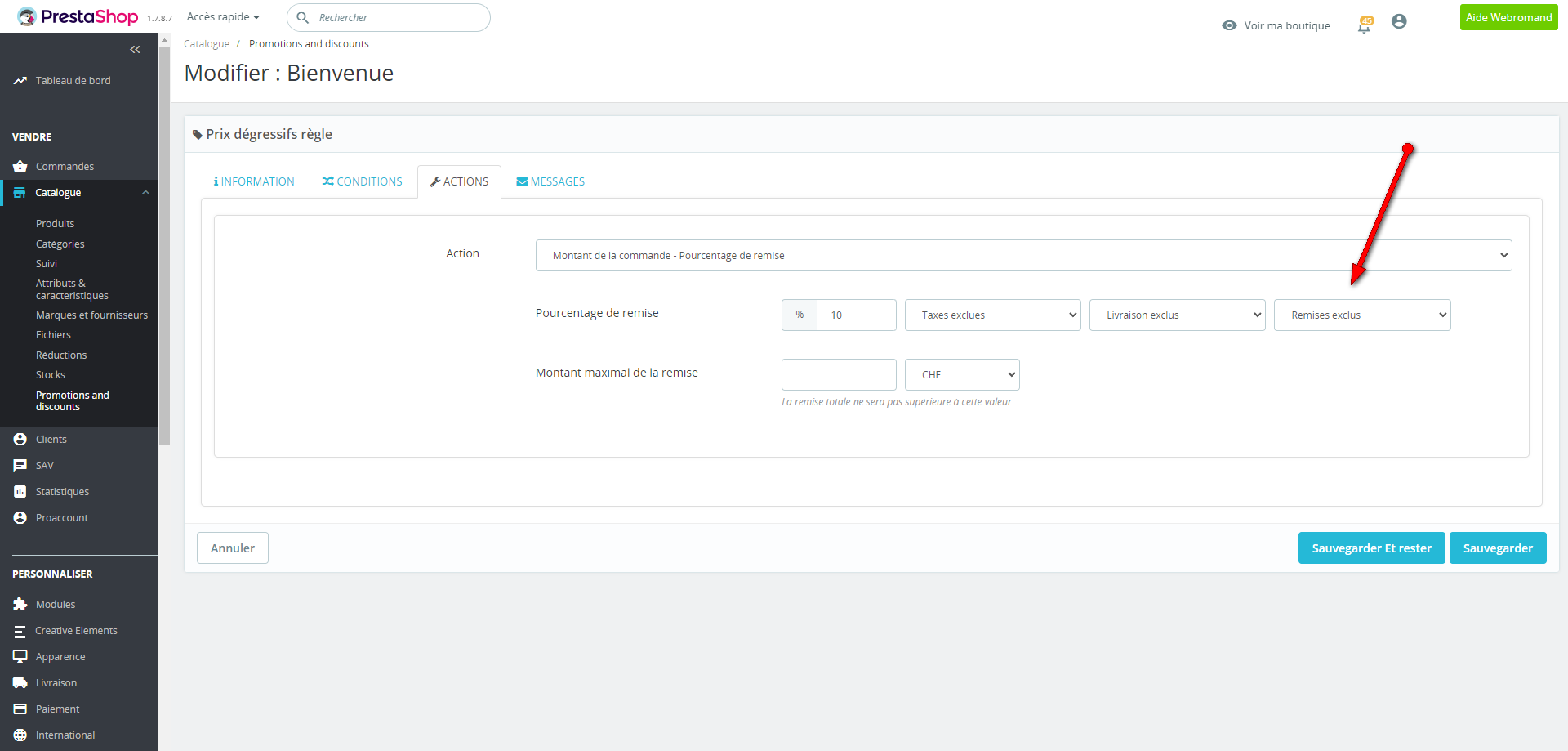Click the Tableau de bord trend icon

(20, 81)
